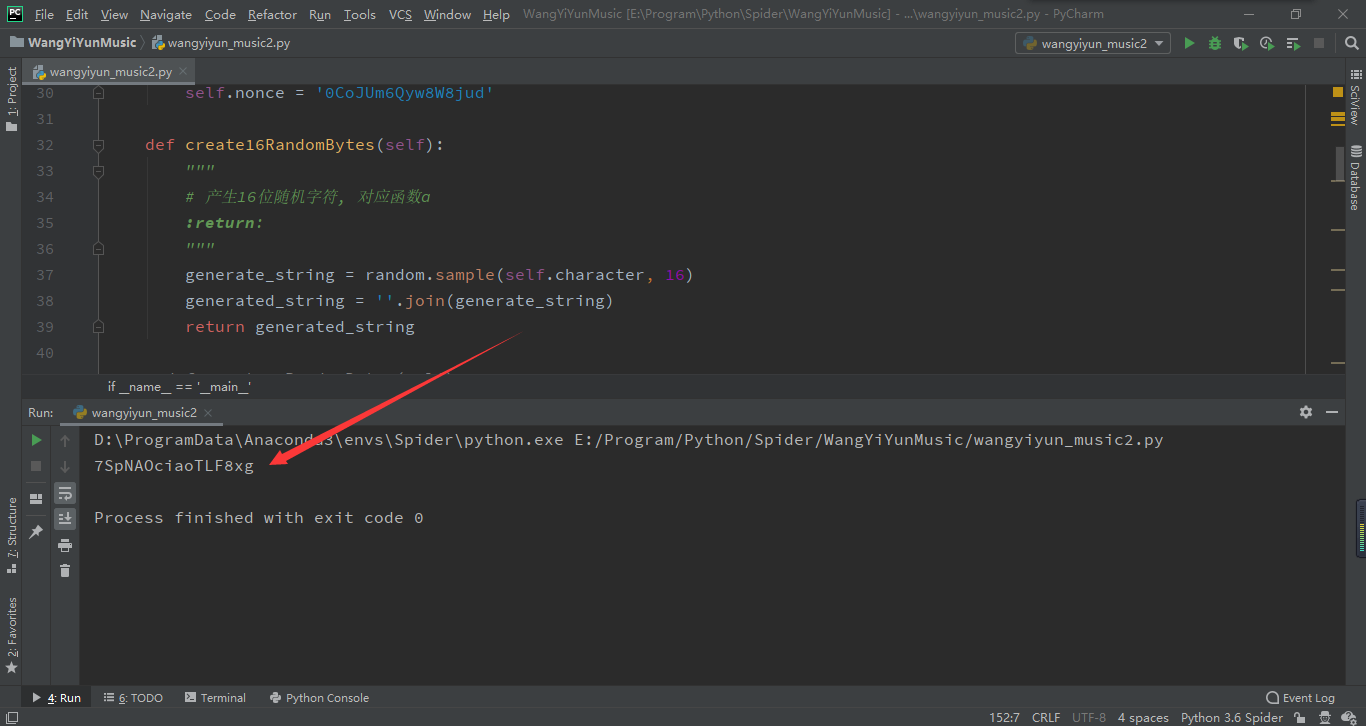Viewport: 1366px width, 726px height.
Task: Start debugging with the bug icon
Action: coord(1215,43)
